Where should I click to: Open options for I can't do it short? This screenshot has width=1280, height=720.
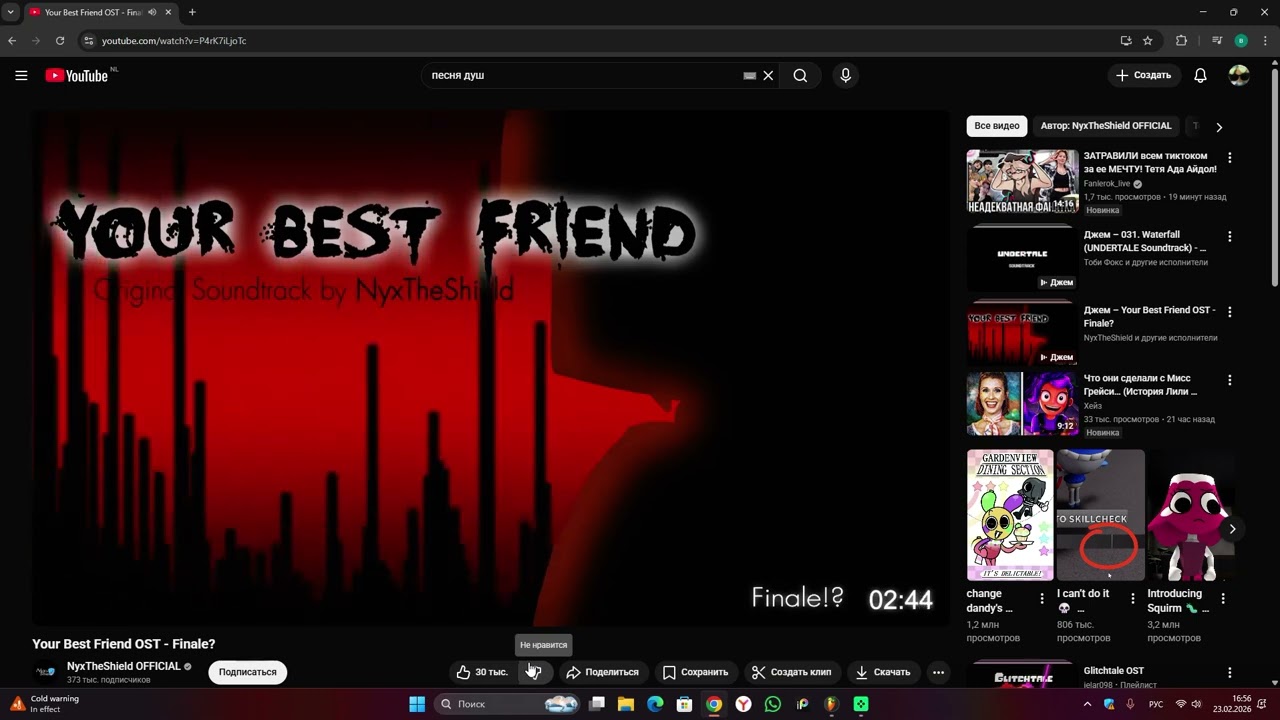tap(1132, 598)
